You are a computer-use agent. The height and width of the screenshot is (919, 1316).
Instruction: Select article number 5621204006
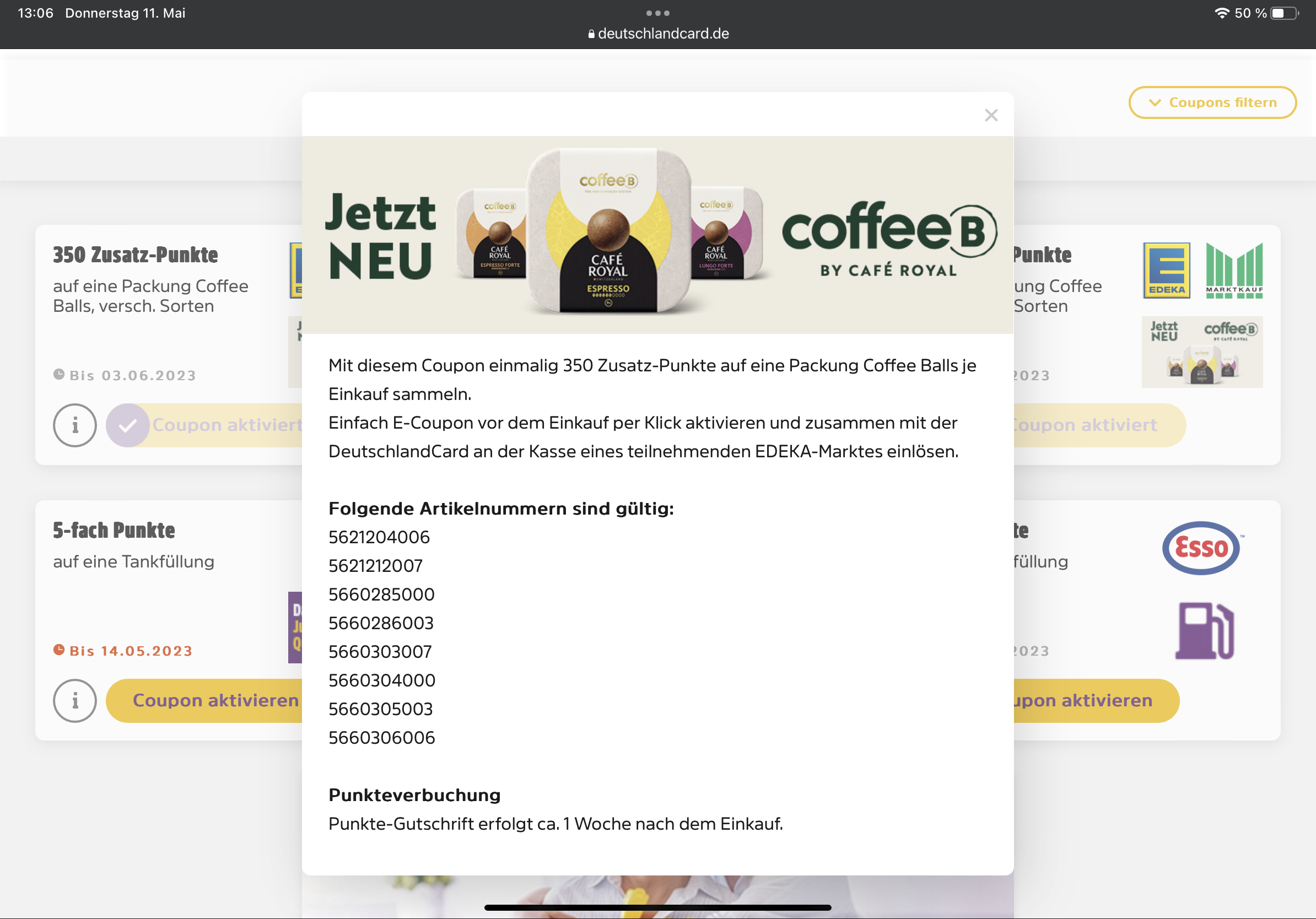[x=379, y=537]
